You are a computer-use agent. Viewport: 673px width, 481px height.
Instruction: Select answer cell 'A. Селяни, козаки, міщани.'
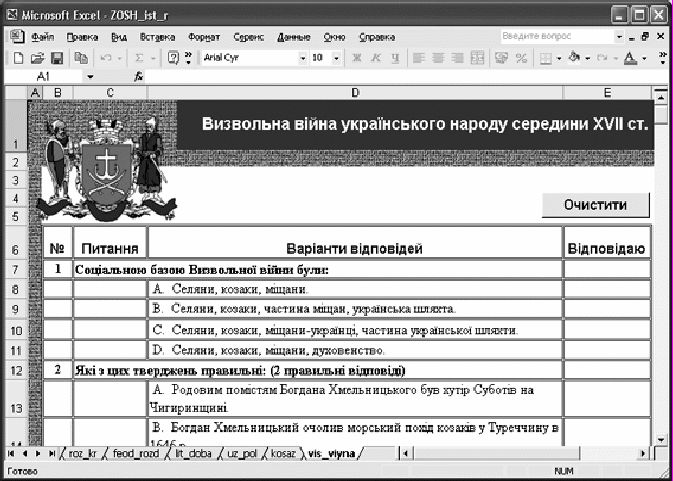pos(355,290)
